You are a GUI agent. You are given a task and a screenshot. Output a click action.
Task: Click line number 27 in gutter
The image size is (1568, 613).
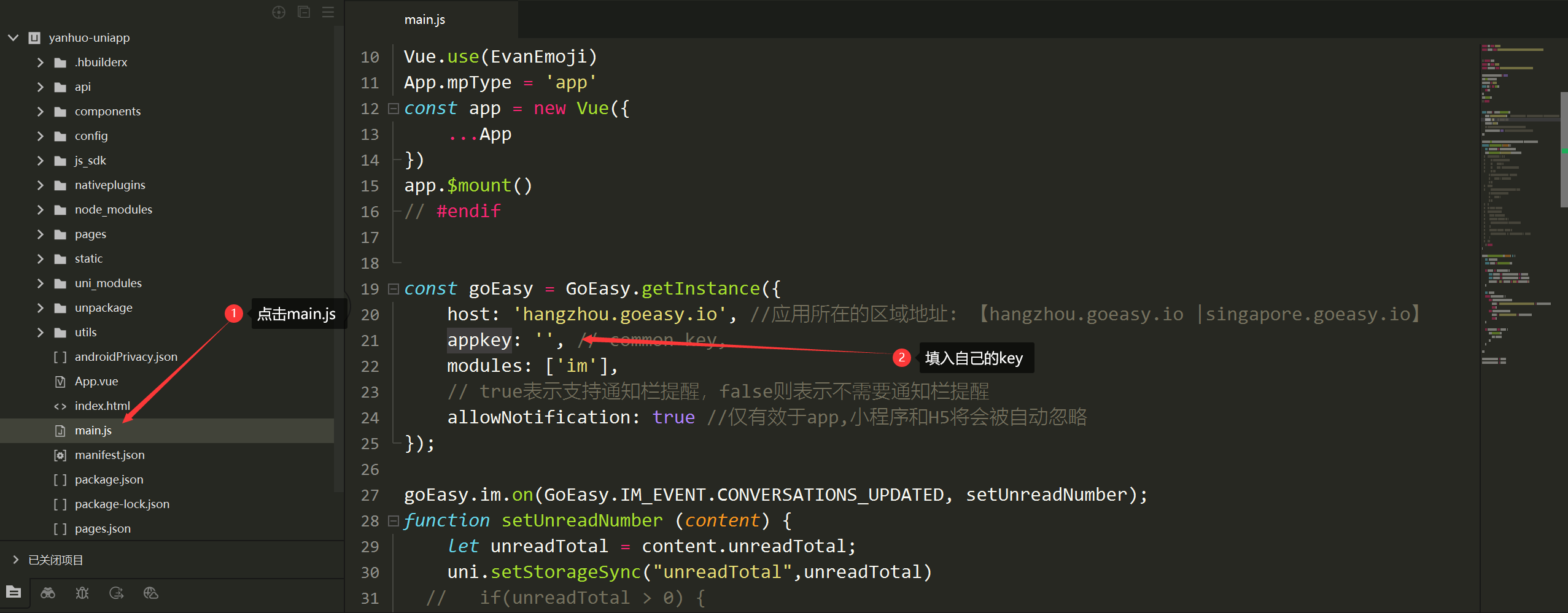click(370, 495)
